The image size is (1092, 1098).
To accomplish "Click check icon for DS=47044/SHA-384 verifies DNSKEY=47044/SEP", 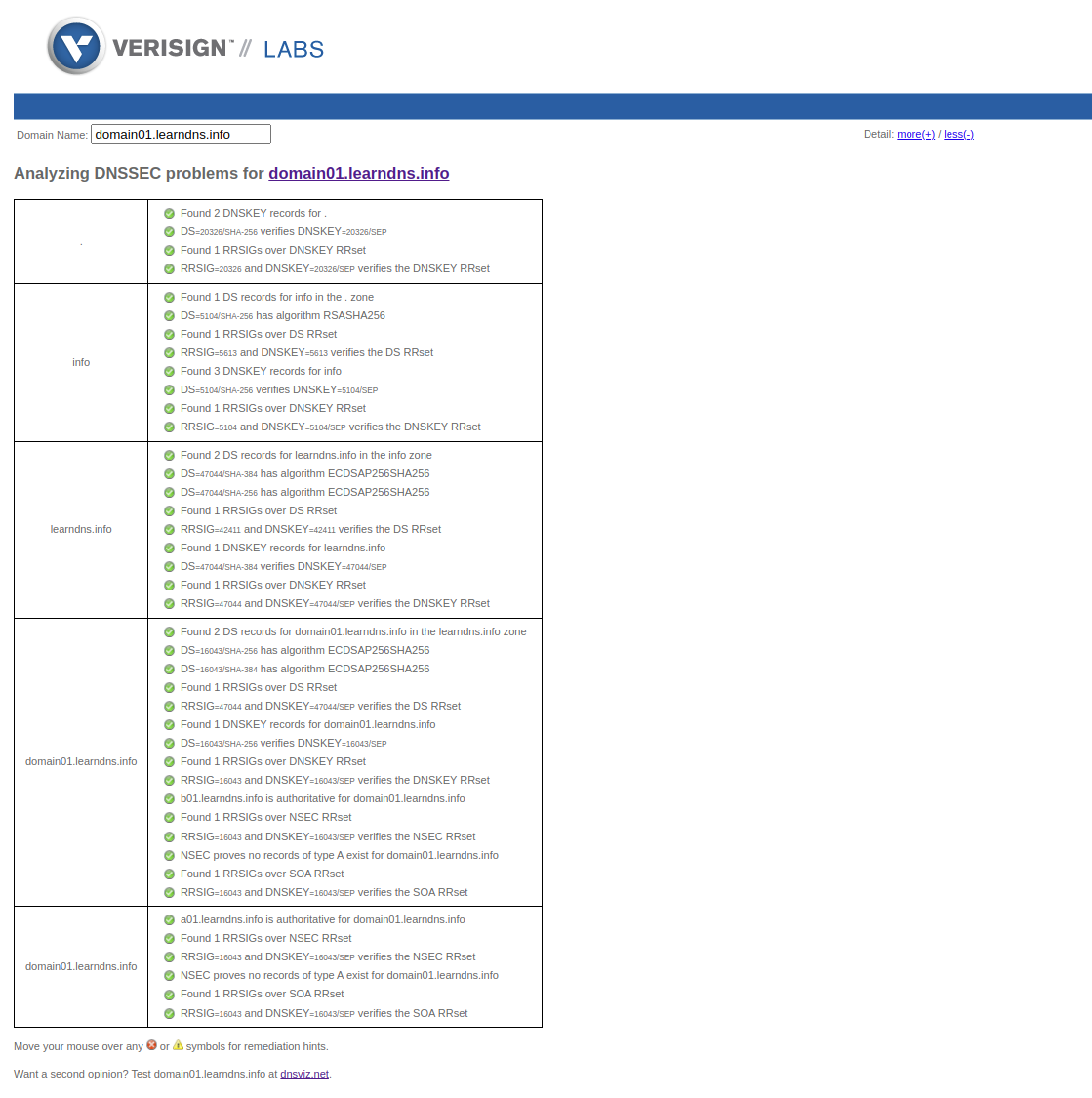I will 170,566.
